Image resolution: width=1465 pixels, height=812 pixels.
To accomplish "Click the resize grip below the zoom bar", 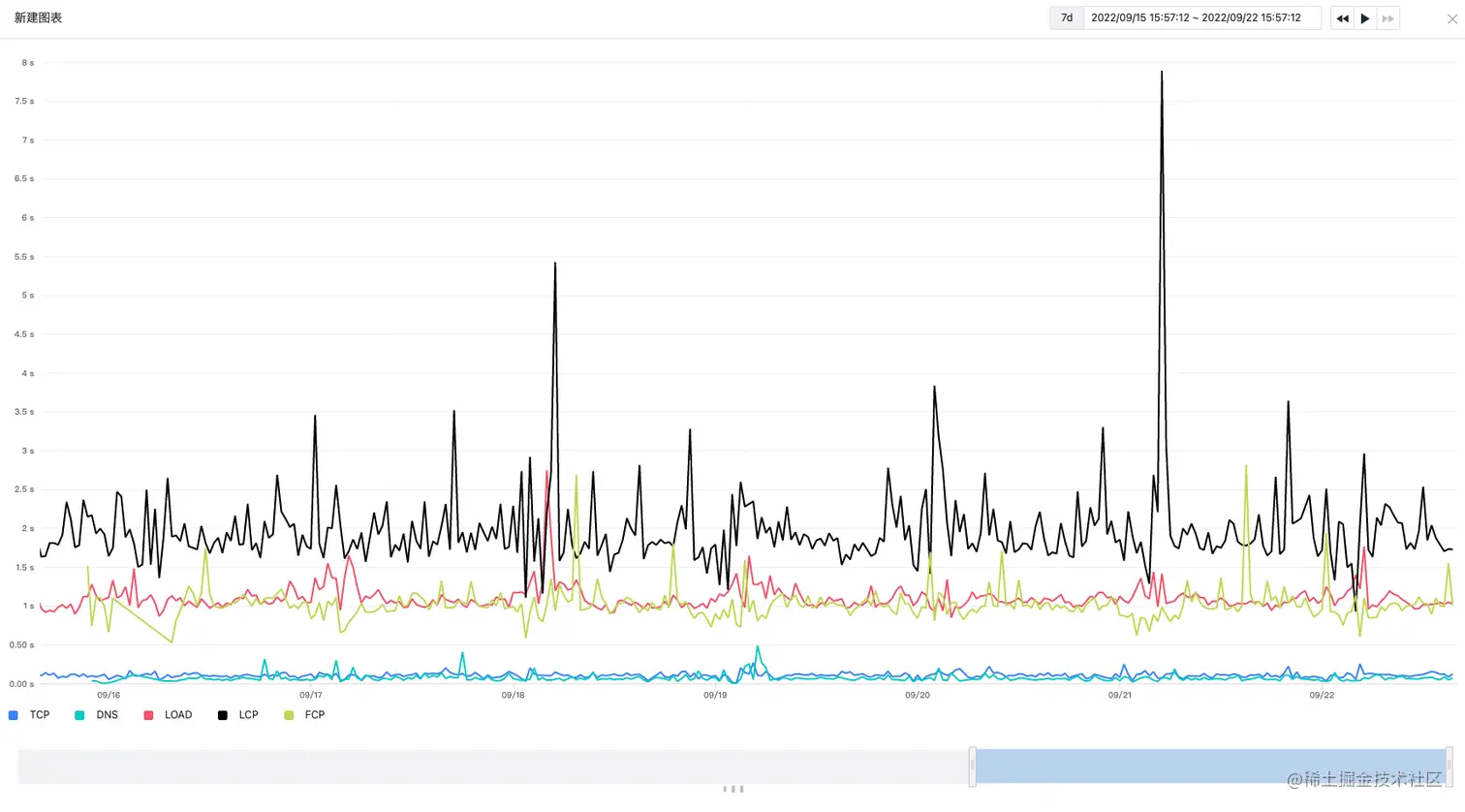I will [733, 789].
